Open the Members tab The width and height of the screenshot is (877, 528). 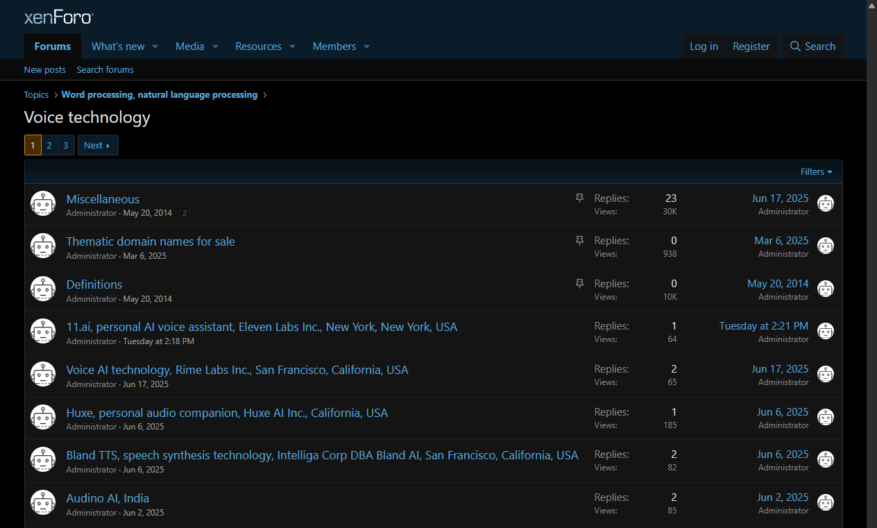click(x=334, y=46)
